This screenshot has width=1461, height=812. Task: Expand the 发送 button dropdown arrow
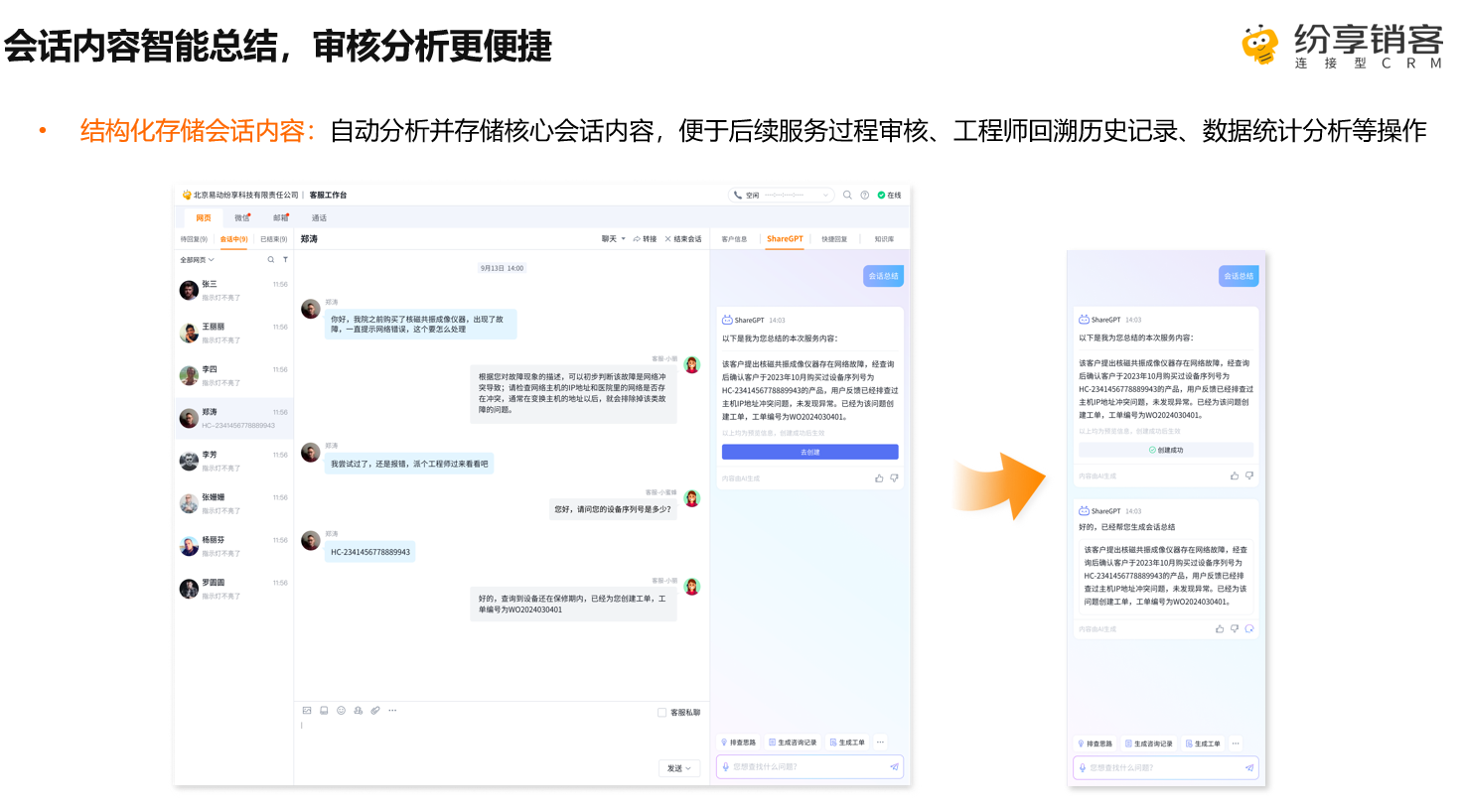click(x=688, y=768)
